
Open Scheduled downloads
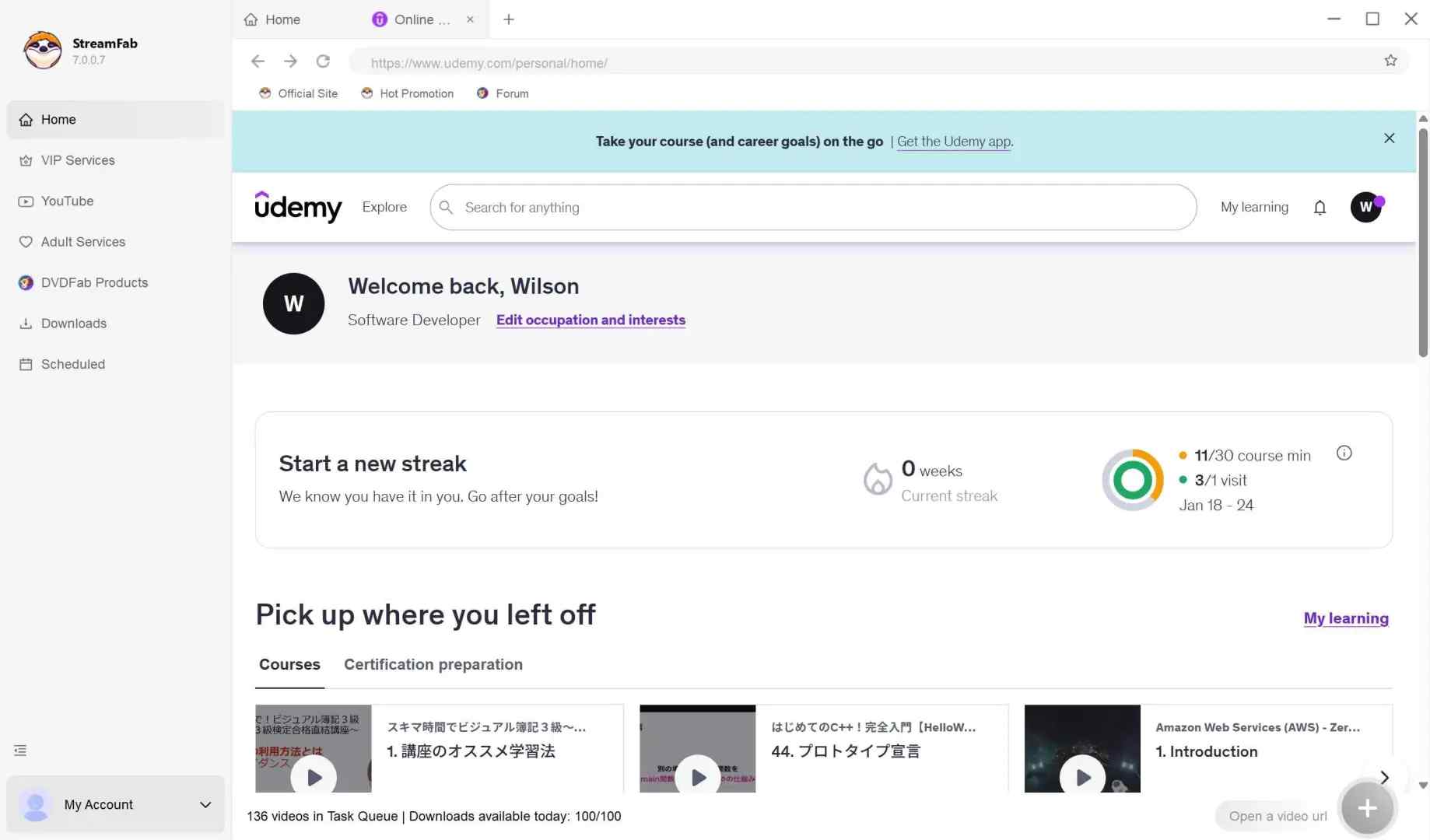(x=73, y=364)
